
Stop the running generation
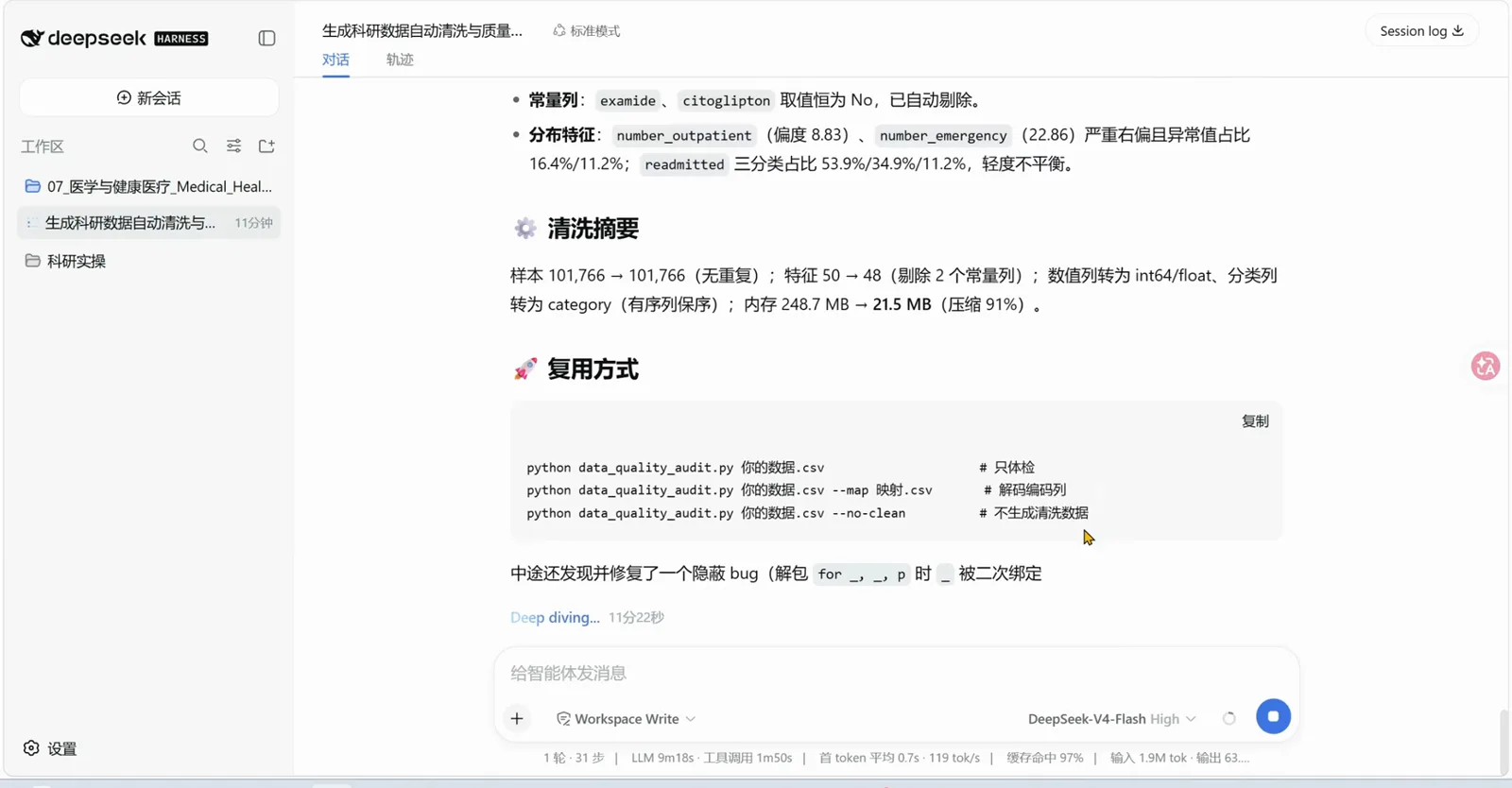(1273, 716)
